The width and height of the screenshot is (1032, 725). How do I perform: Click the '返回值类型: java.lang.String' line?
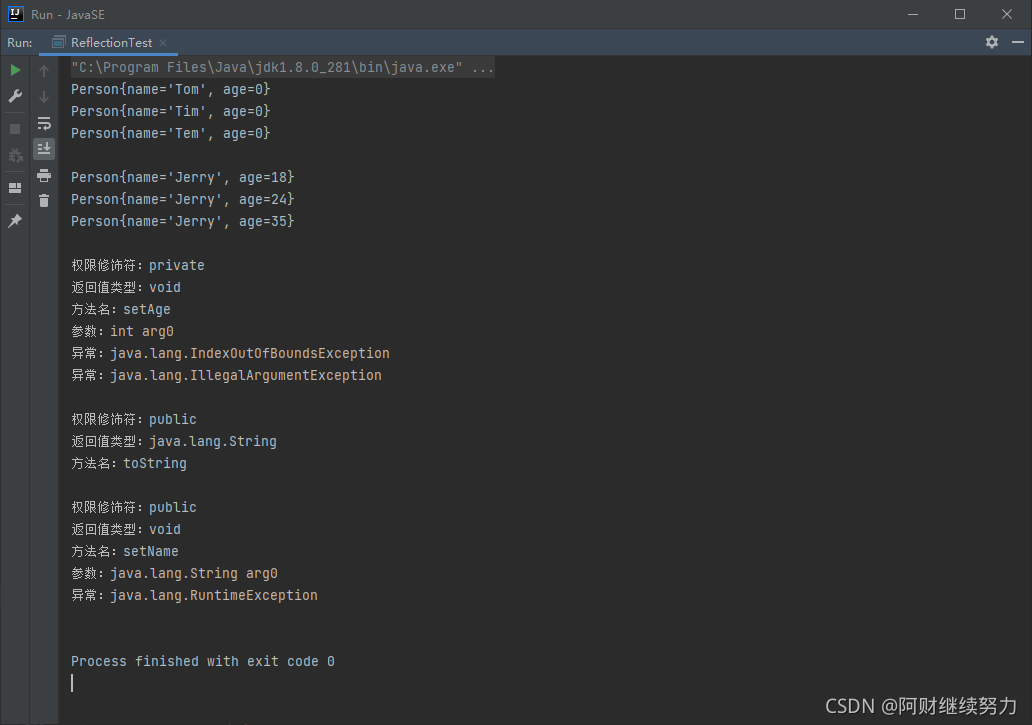click(174, 441)
